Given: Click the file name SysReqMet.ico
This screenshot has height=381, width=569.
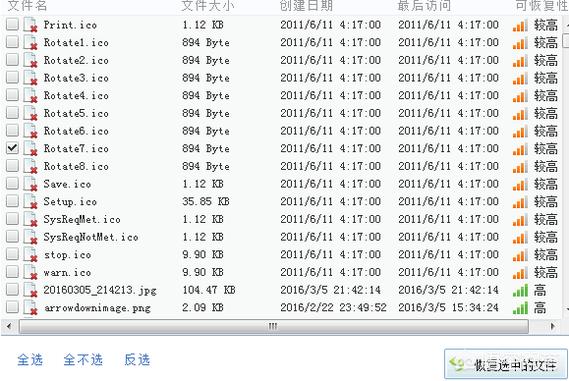Looking at the screenshot, I should 82,219.
